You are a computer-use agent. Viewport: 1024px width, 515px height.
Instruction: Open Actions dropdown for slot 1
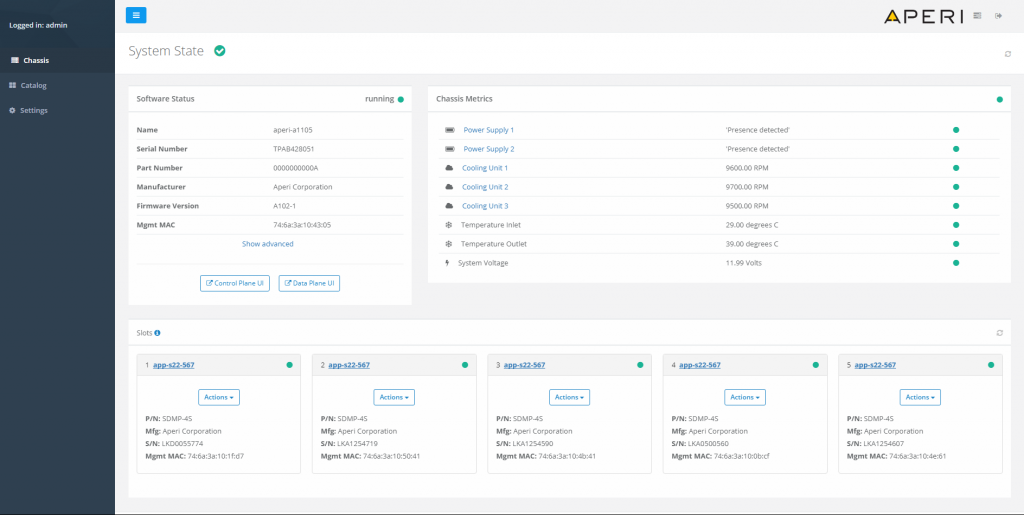pyautogui.click(x=219, y=397)
